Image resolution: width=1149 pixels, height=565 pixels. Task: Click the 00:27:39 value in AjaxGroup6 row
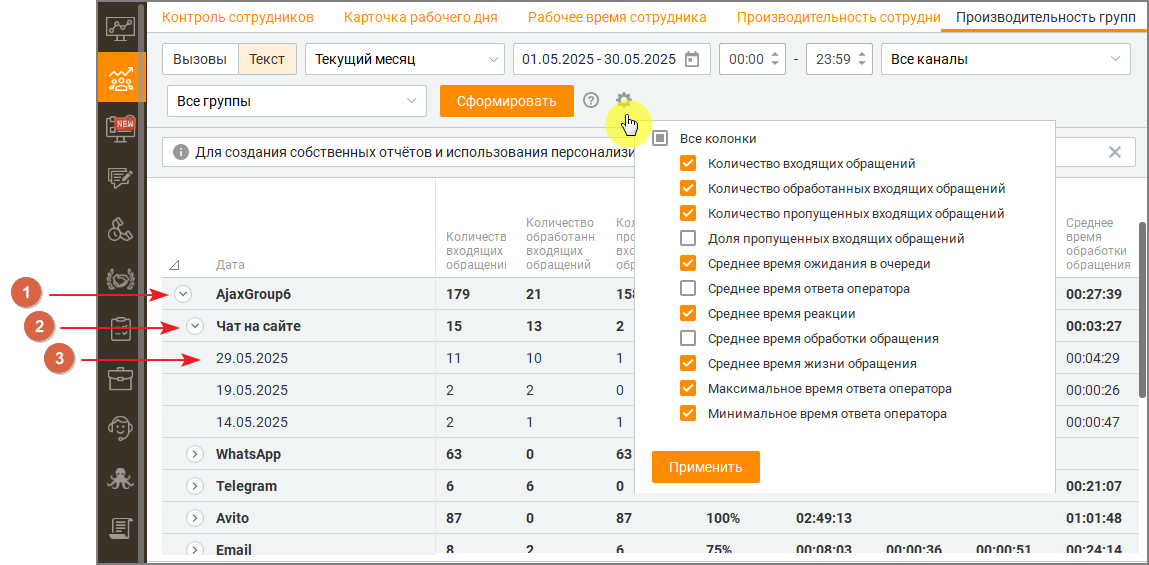click(1093, 295)
